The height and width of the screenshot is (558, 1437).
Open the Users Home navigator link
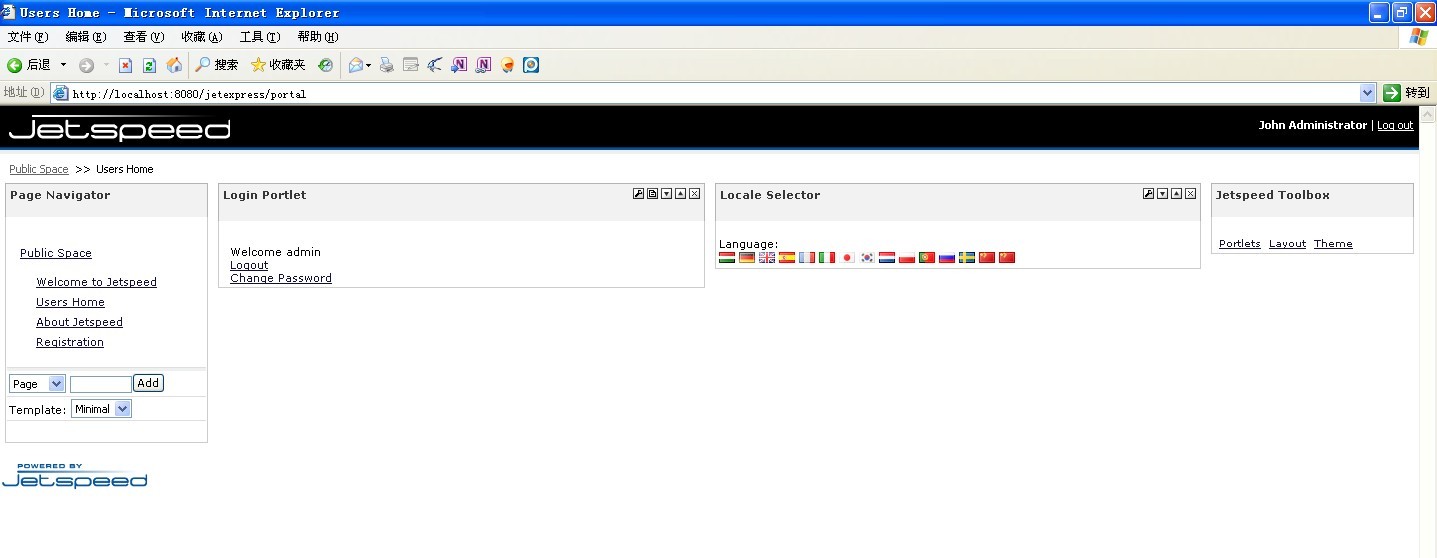[71, 302]
